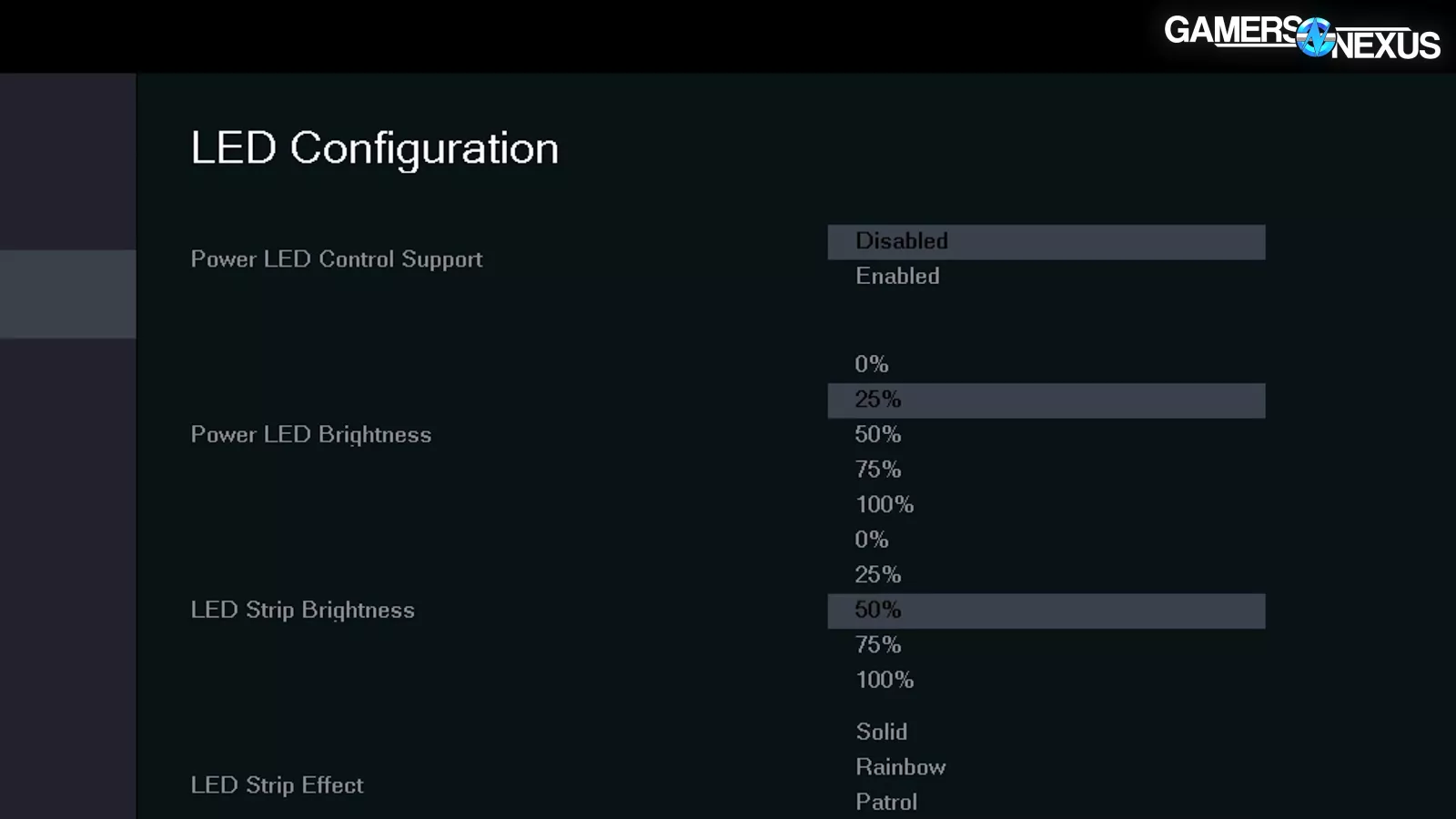Click the Power LED Control Support label

pyautogui.click(x=337, y=259)
